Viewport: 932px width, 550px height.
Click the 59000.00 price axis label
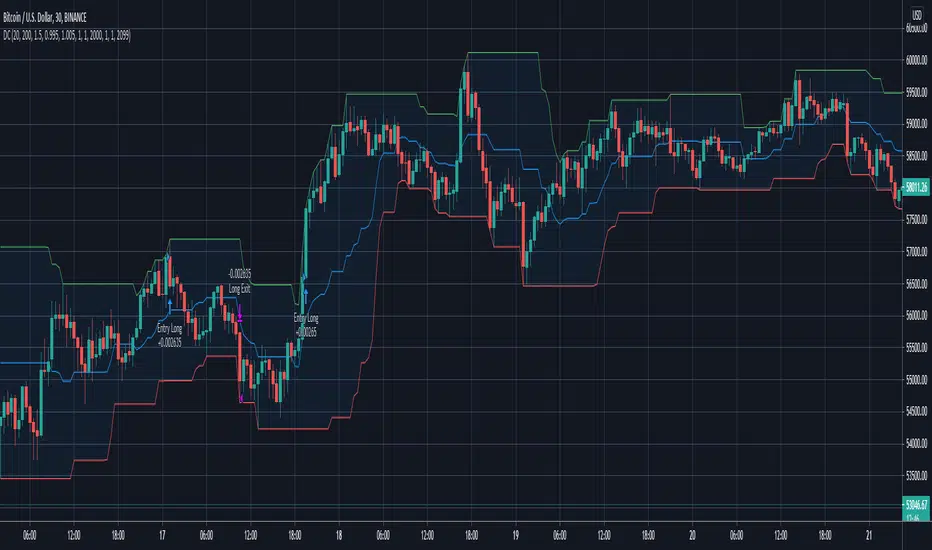[916, 124]
